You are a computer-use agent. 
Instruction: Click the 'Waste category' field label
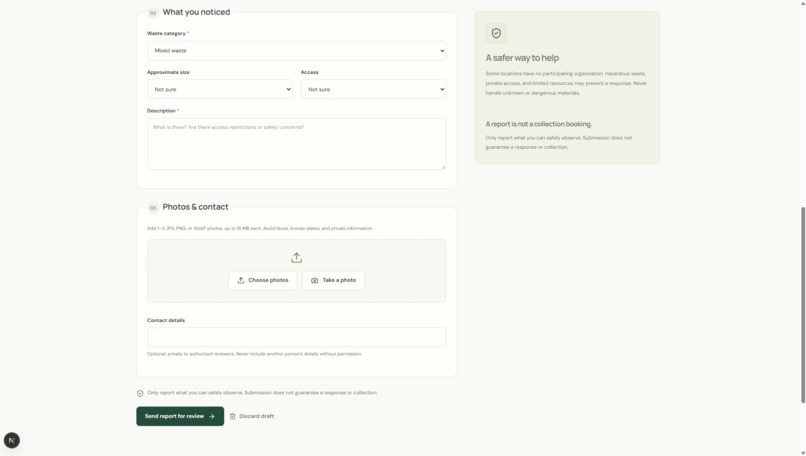click(166, 33)
